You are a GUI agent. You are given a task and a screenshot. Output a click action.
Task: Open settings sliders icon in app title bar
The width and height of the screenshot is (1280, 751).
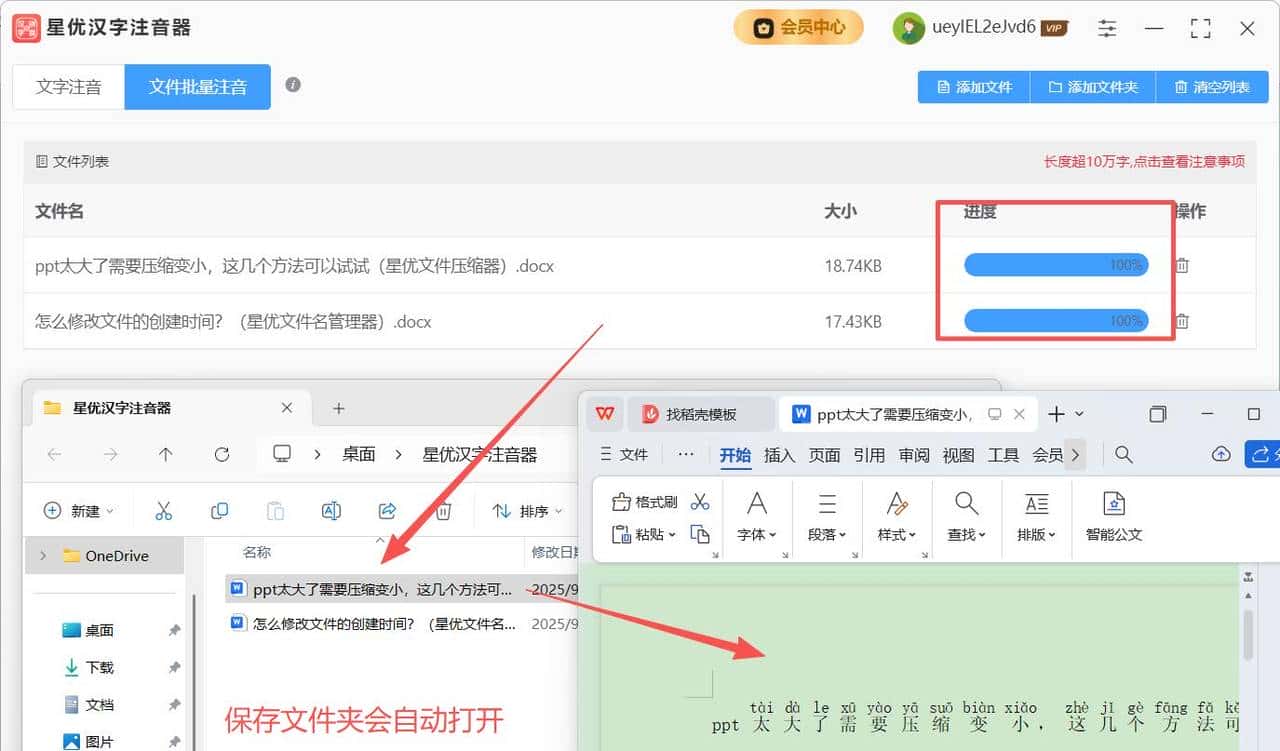pos(1106,29)
